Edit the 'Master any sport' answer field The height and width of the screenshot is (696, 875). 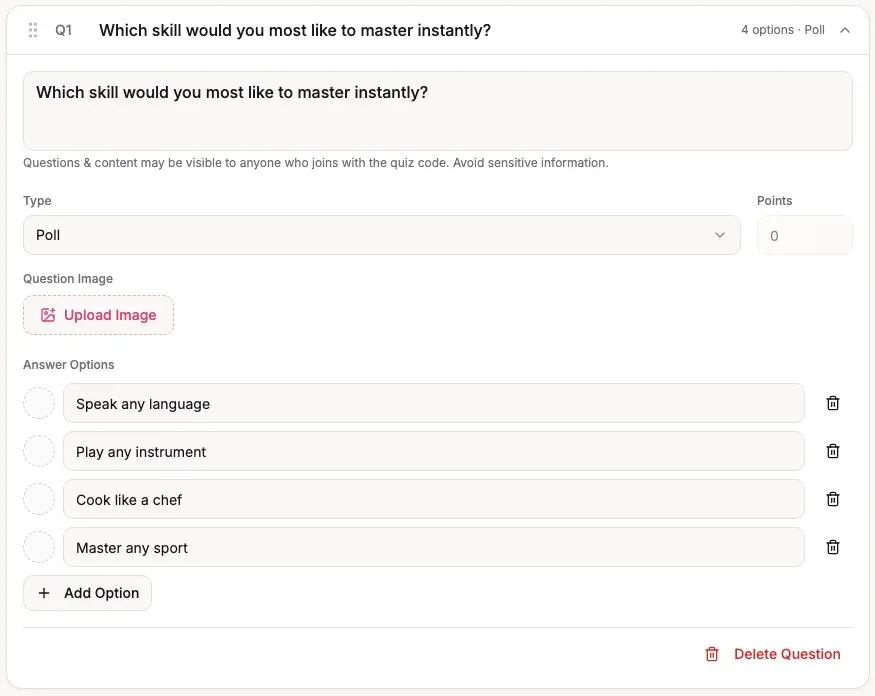tap(434, 547)
